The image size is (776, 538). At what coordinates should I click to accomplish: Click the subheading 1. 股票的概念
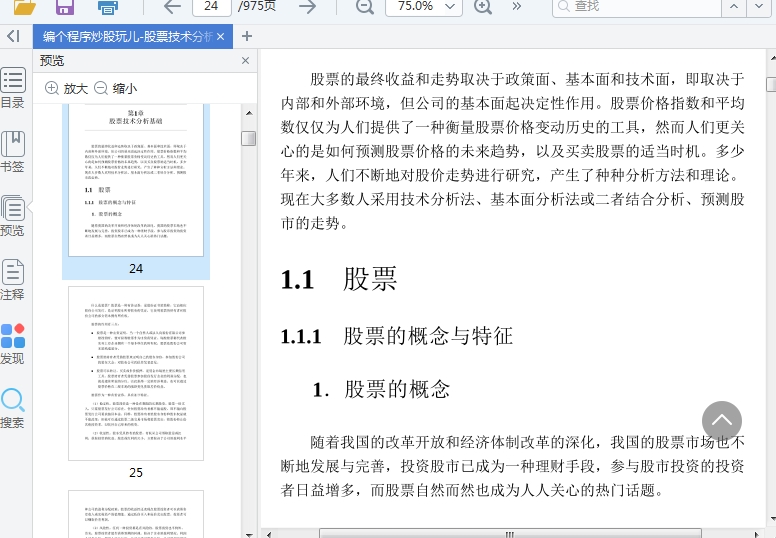coord(382,390)
